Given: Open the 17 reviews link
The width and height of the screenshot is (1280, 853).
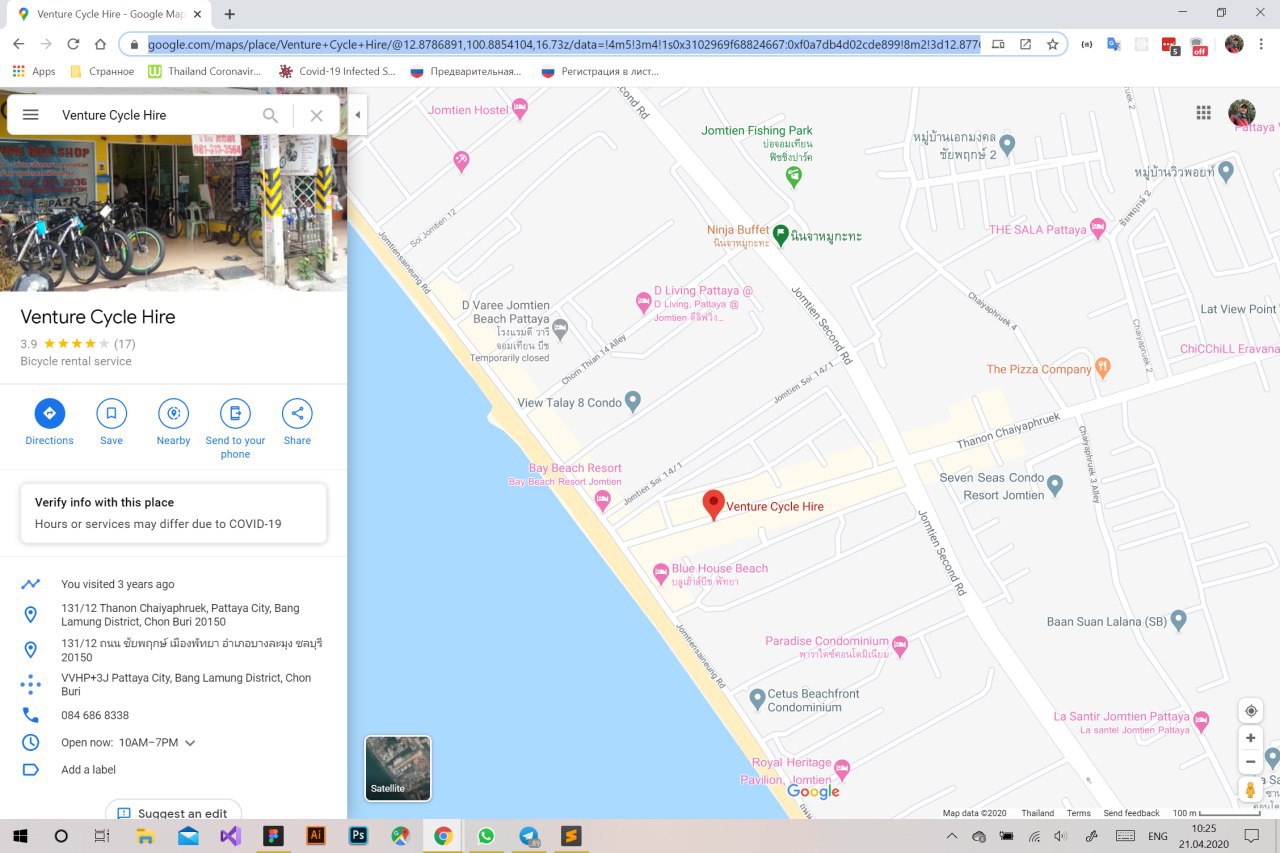Looking at the screenshot, I should tap(125, 343).
